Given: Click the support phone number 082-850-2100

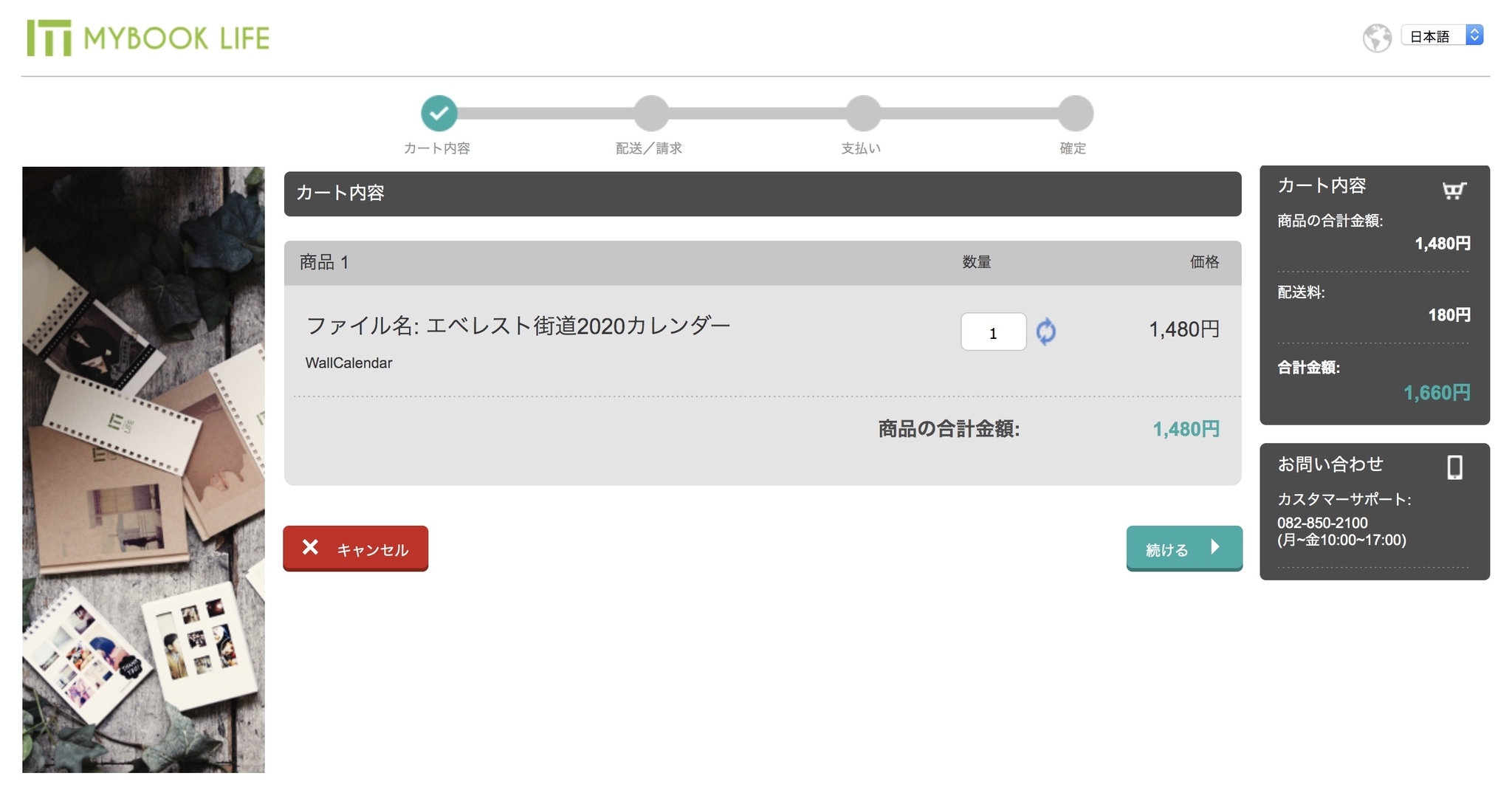Looking at the screenshot, I should 1322,523.
